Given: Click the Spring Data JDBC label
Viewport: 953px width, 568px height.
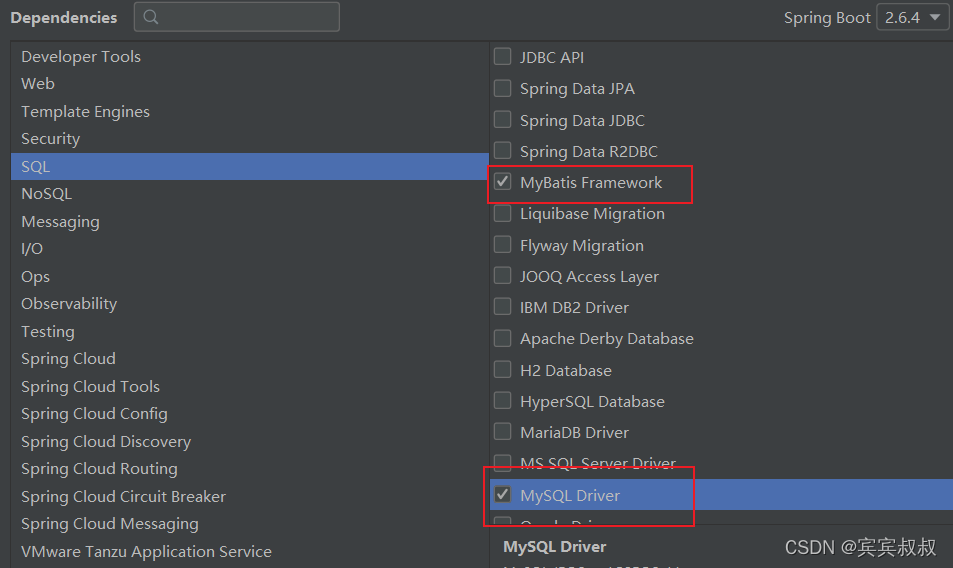Looking at the screenshot, I should [582, 121].
